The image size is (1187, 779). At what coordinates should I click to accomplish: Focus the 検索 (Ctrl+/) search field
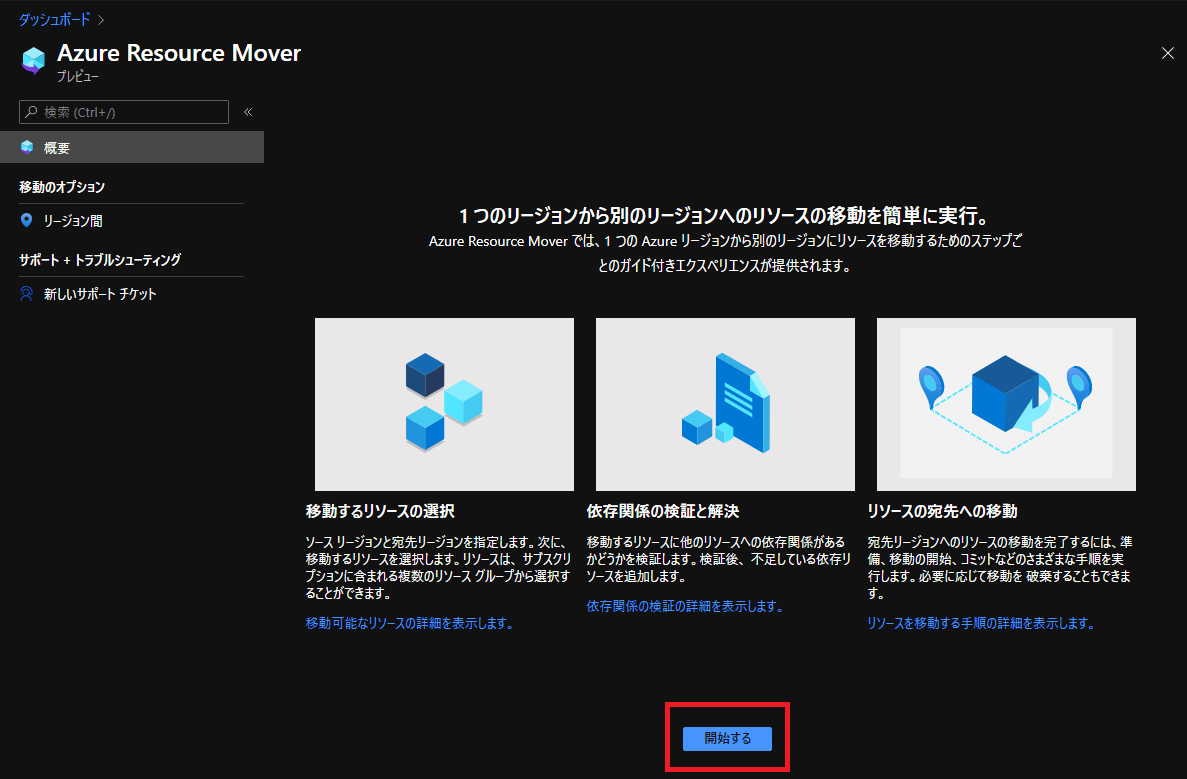(x=123, y=112)
